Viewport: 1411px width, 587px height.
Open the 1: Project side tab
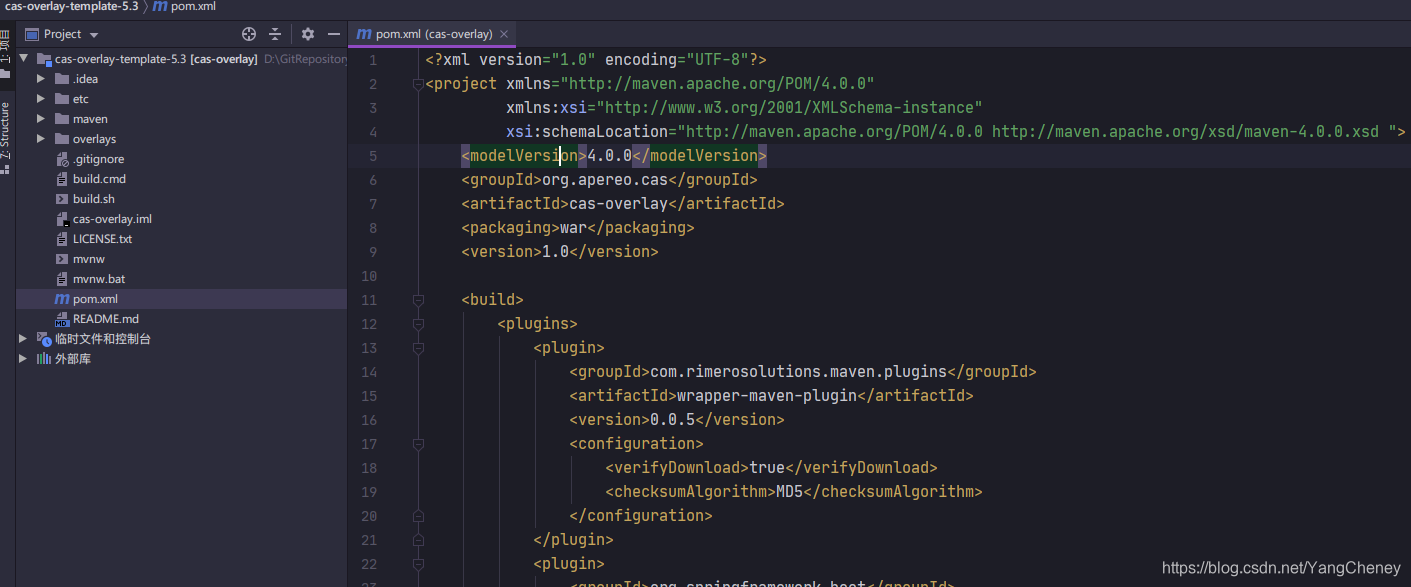tap(6, 52)
